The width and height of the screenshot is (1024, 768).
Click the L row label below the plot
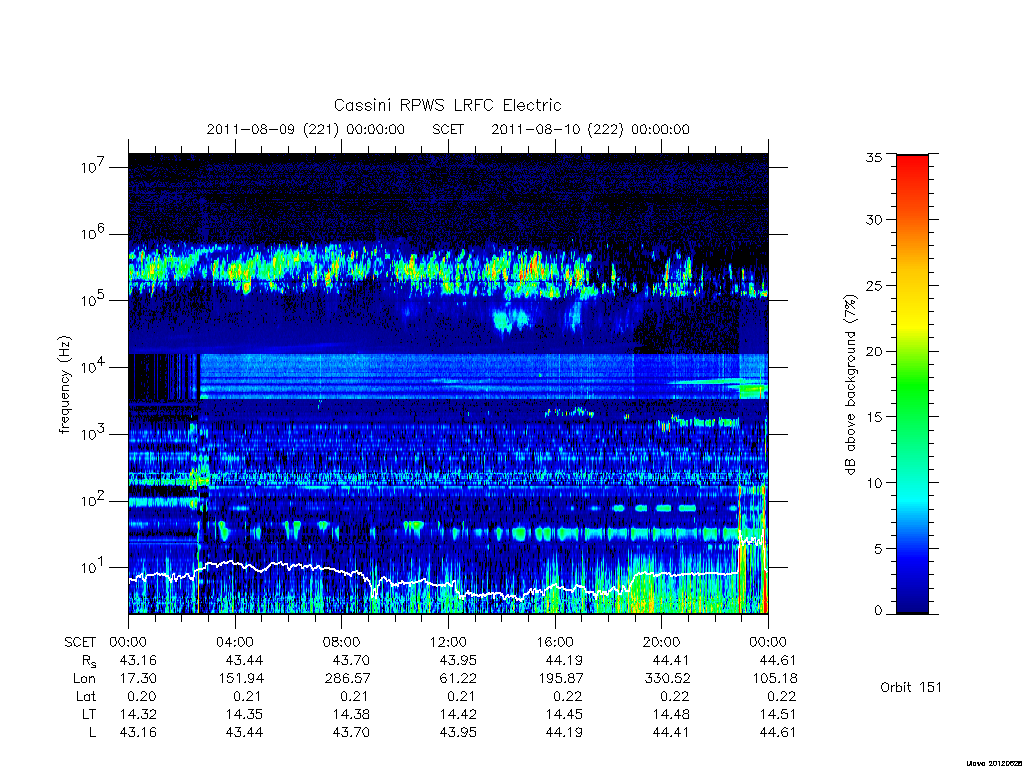92,732
